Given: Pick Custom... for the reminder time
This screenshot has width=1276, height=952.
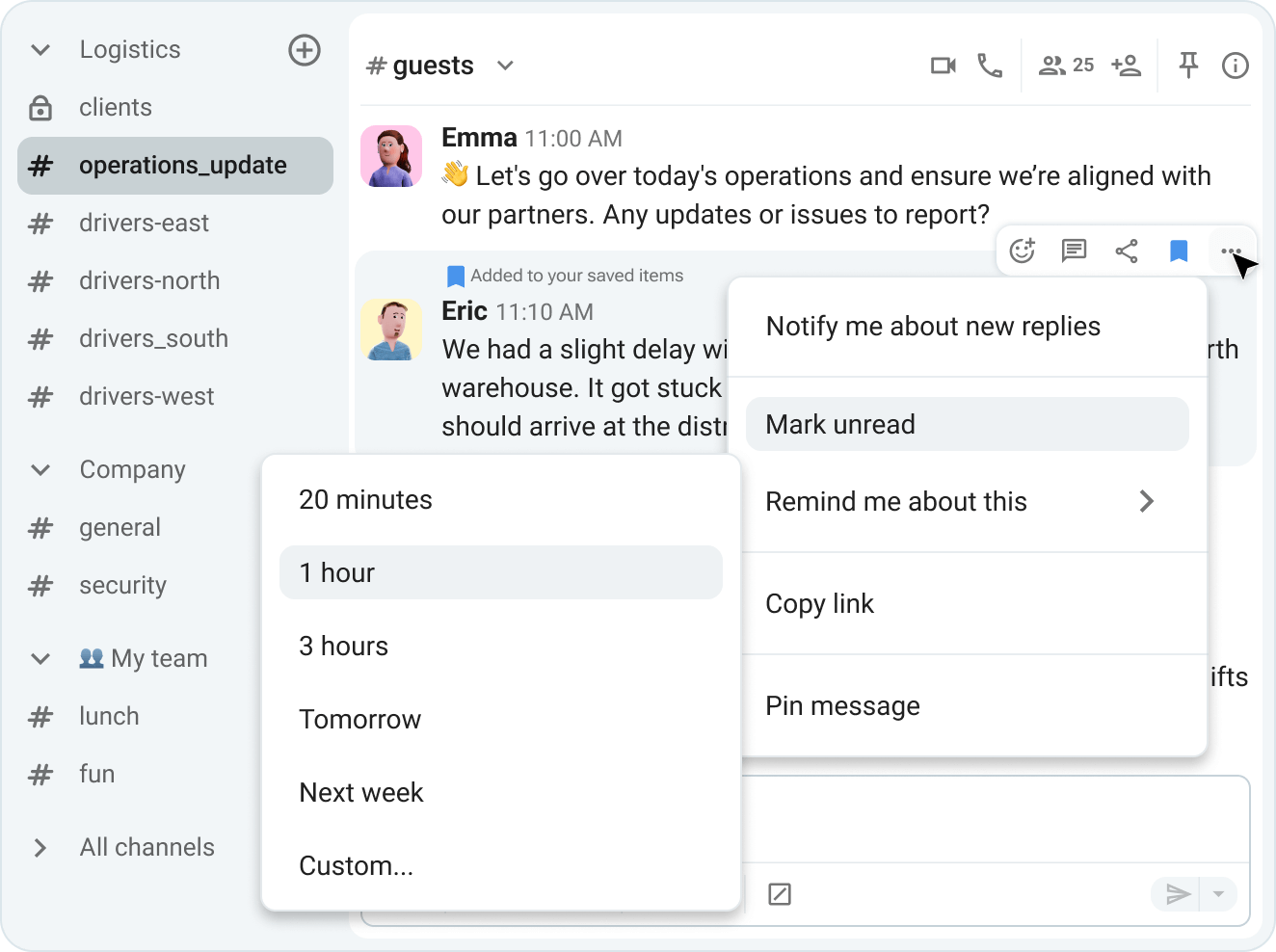Looking at the screenshot, I should [x=357, y=865].
